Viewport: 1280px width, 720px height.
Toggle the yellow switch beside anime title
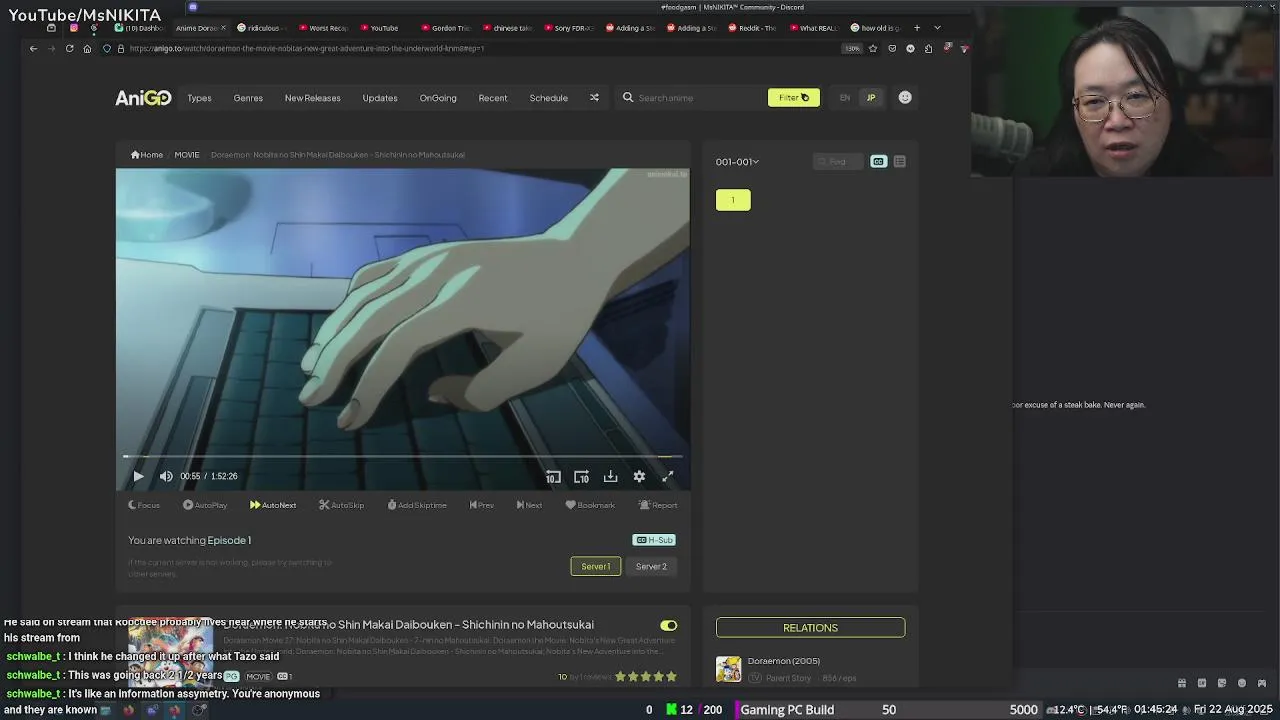coord(668,626)
